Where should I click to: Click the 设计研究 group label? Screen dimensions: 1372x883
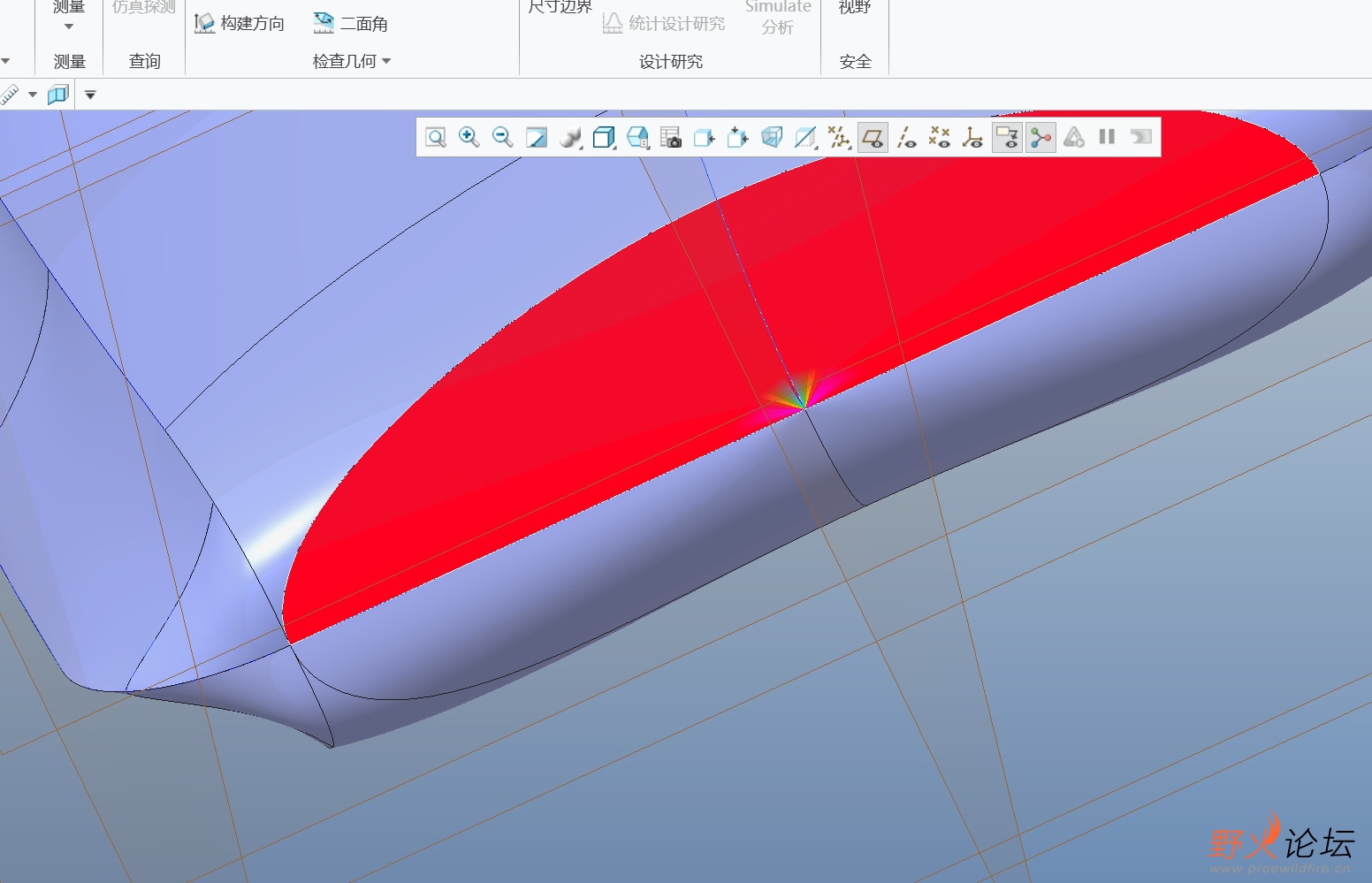coord(671,61)
